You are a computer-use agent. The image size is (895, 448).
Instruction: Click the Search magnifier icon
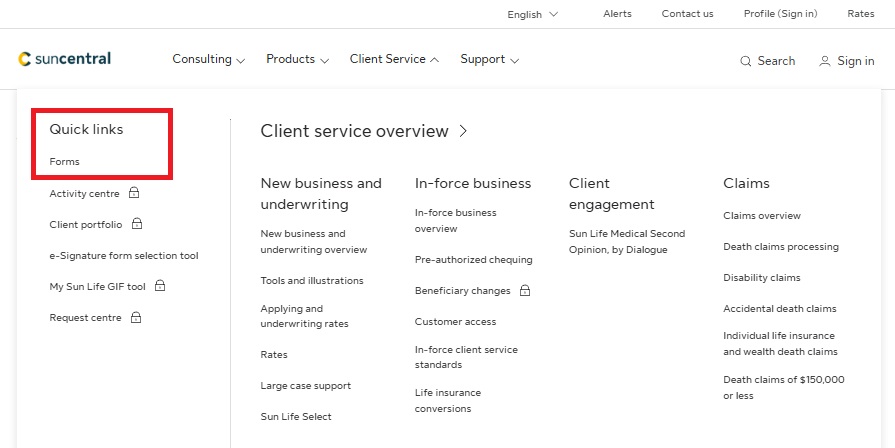(x=745, y=61)
